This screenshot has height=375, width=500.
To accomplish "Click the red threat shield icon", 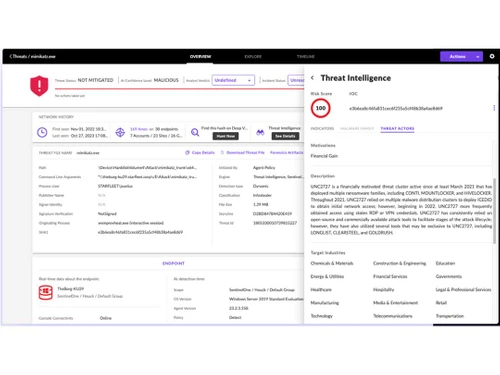I will [x=39, y=86].
